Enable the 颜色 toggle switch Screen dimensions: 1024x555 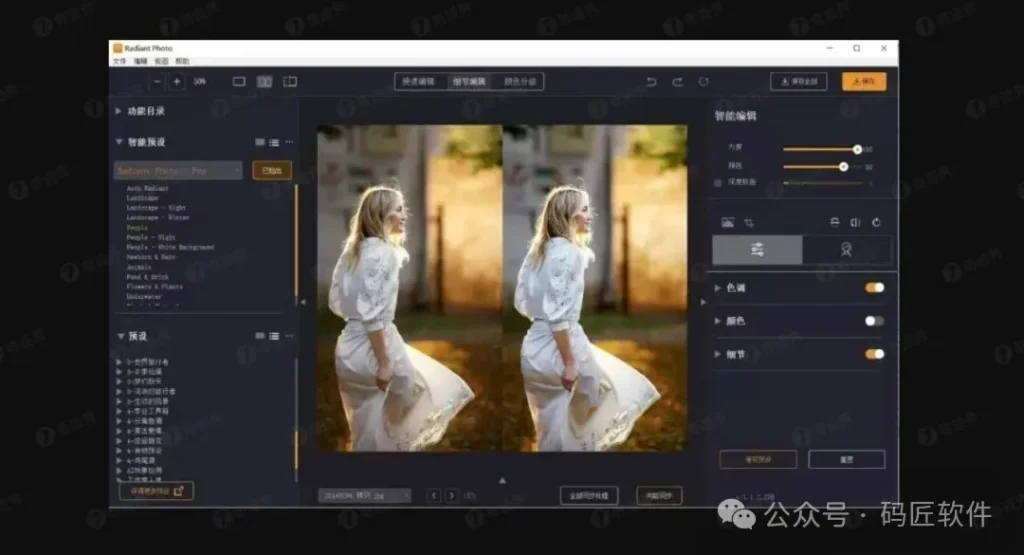point(874,321)
